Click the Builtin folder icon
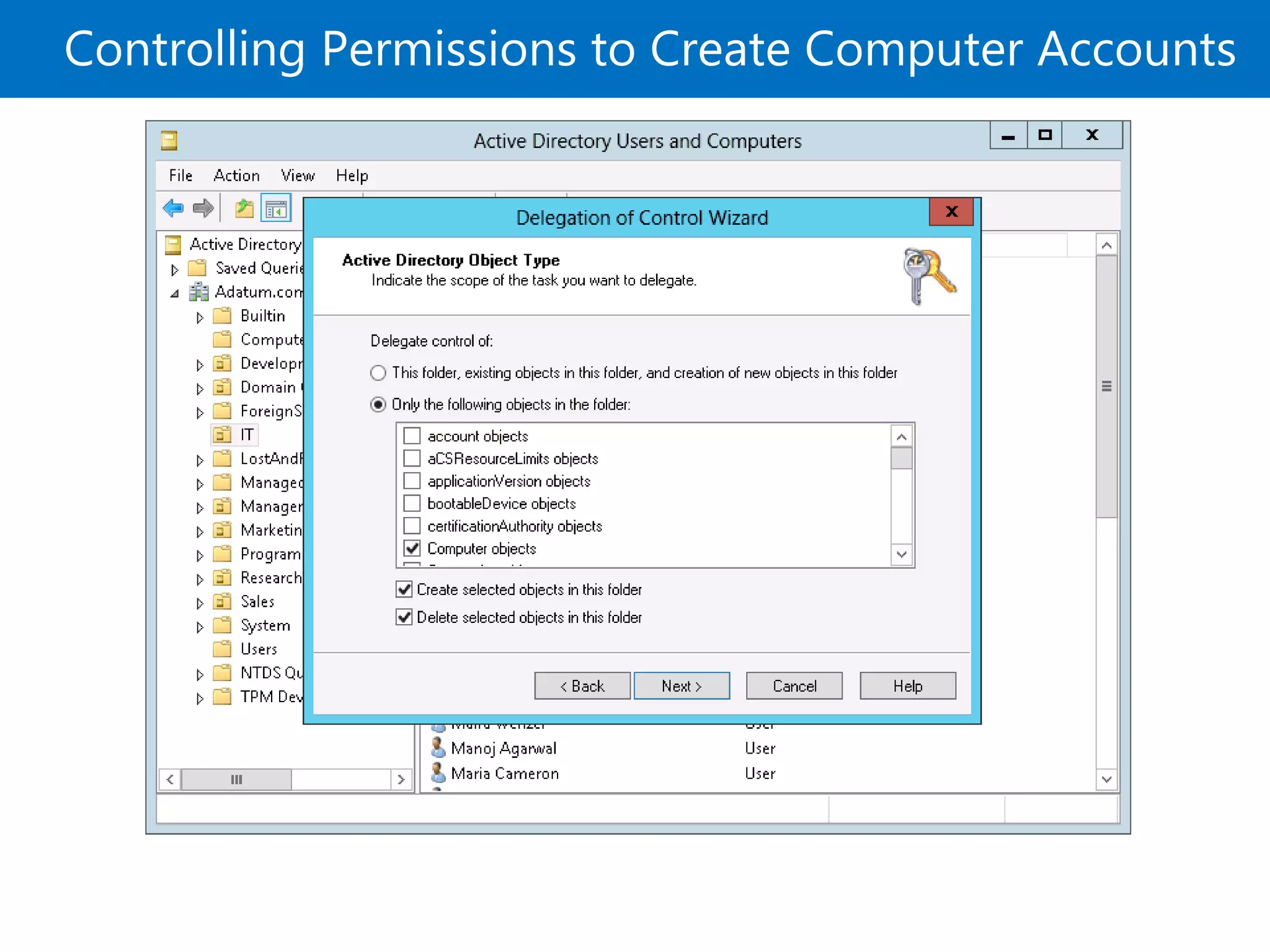The width and height of the screenshot is (1270, 952). (x=222, y=315)
